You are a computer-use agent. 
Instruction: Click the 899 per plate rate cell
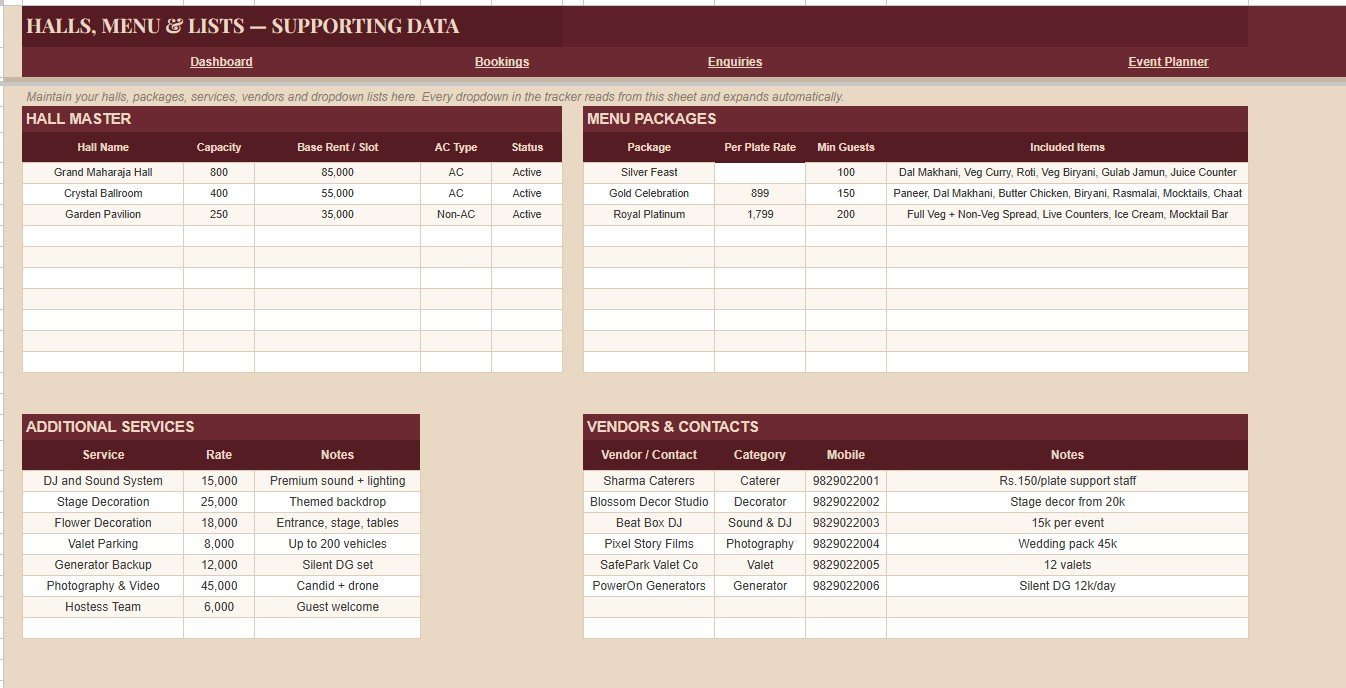(760, 194)
